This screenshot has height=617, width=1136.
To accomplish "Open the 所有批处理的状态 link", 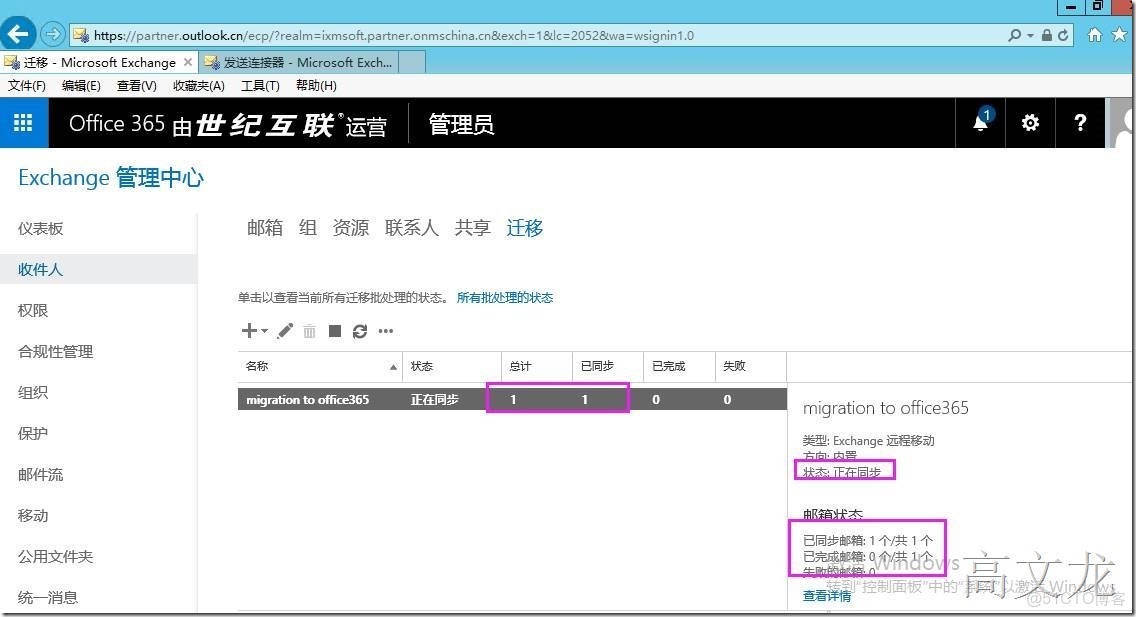I will point(505,297).
